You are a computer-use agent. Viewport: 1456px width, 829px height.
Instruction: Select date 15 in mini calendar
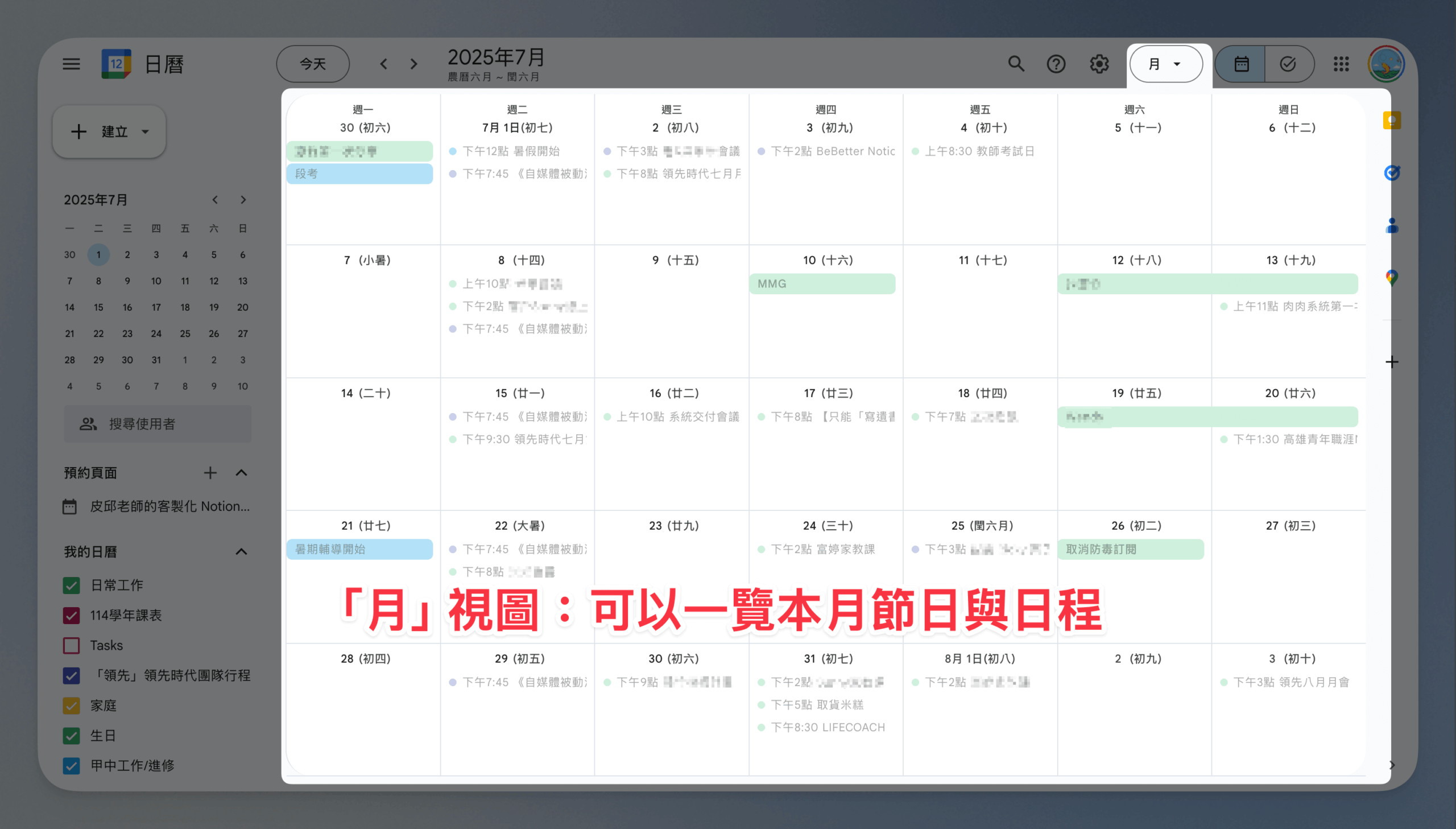tap(98, 307)
